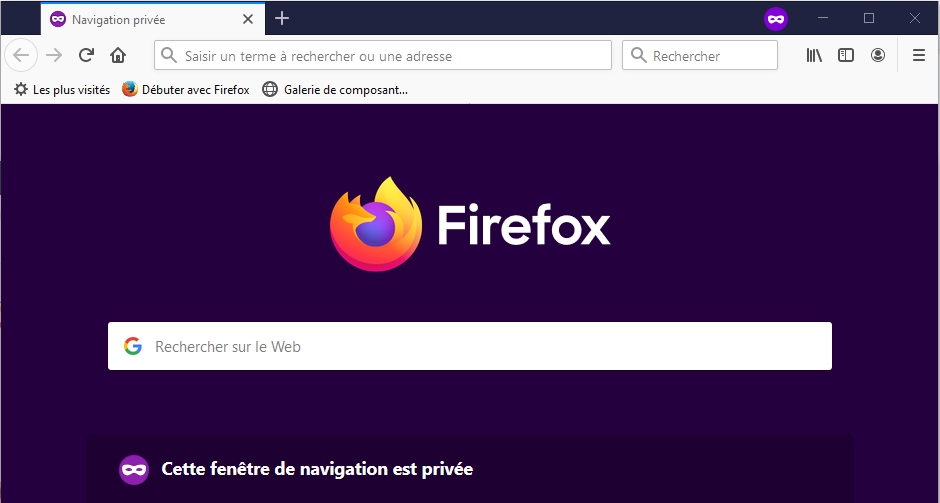Open the Débuter avec Firefox bookmark
The width and height of the screenshot is (940, 503).
(186, 90)
